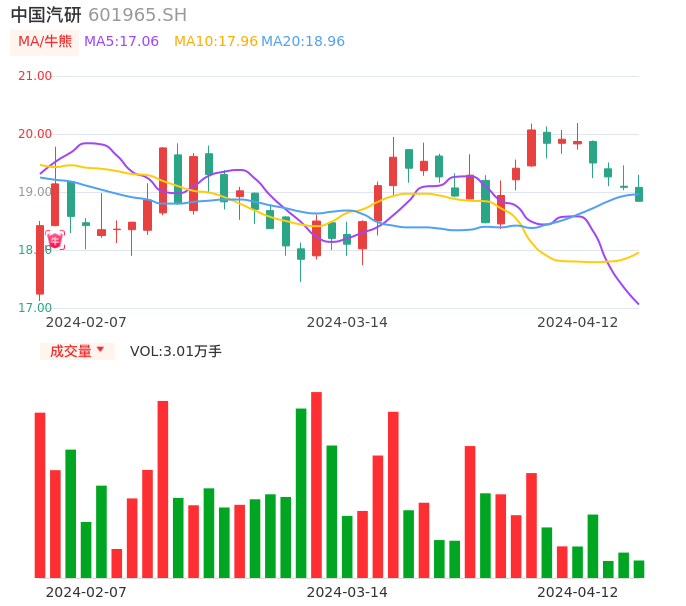Image resolution: width=686 pixels, height=606 pixels.
Task: Toggle the yellow MA10:17.96 legend
Action: [215, 42]
